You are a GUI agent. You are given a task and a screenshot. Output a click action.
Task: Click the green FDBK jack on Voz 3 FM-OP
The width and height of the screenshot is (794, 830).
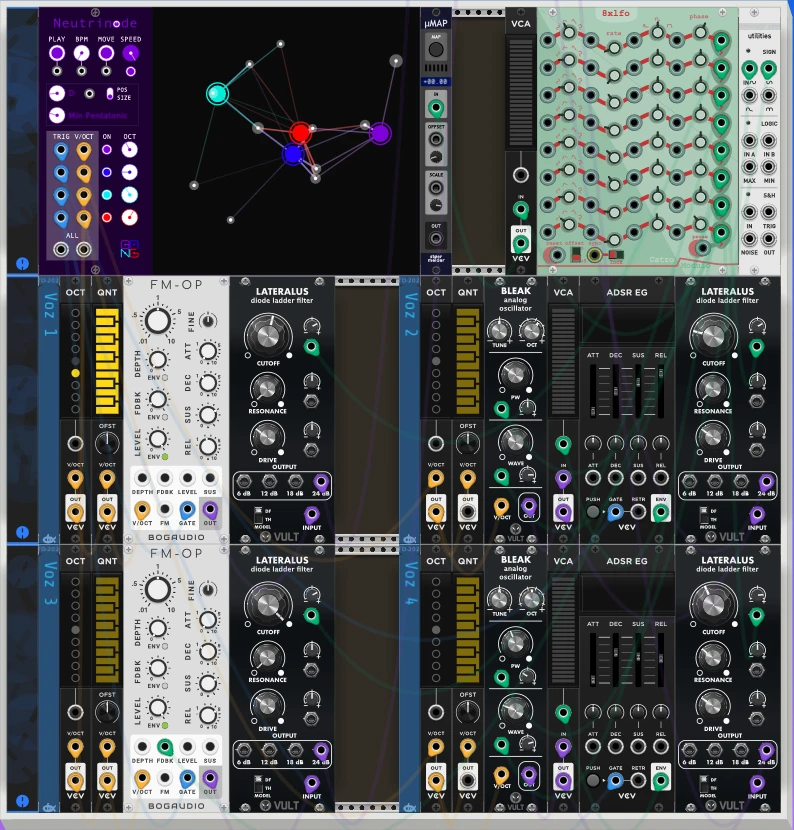[x=165, y=747]
